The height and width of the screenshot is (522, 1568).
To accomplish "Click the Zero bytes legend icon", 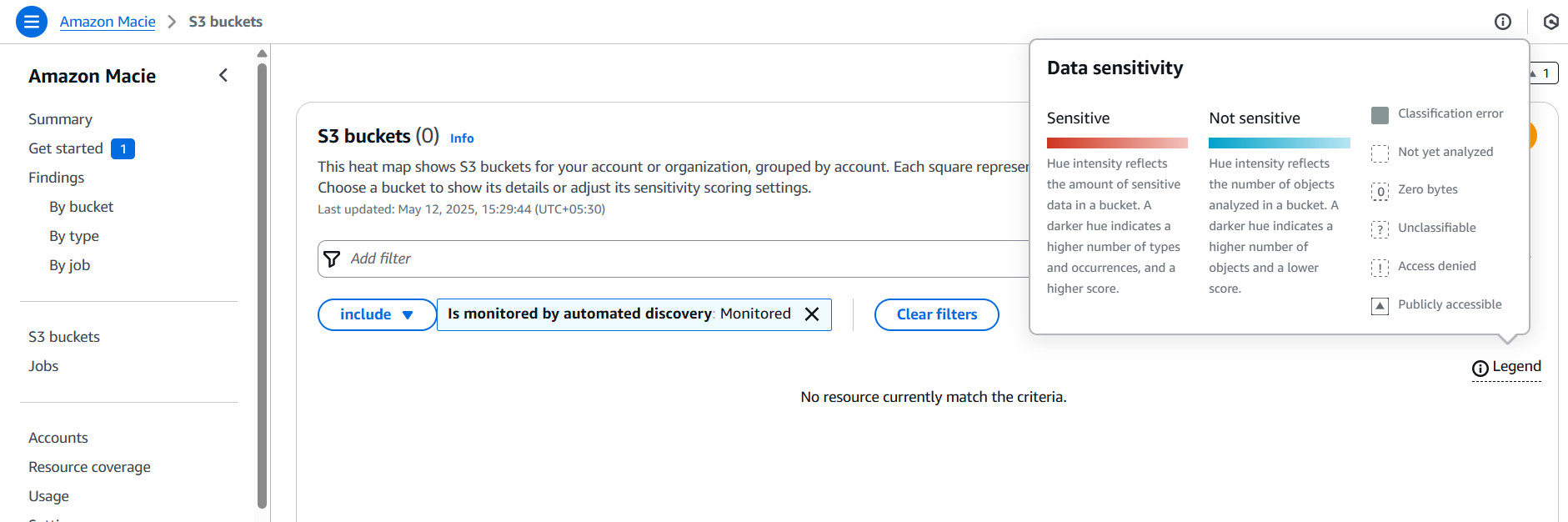I will click(1380, 191).
